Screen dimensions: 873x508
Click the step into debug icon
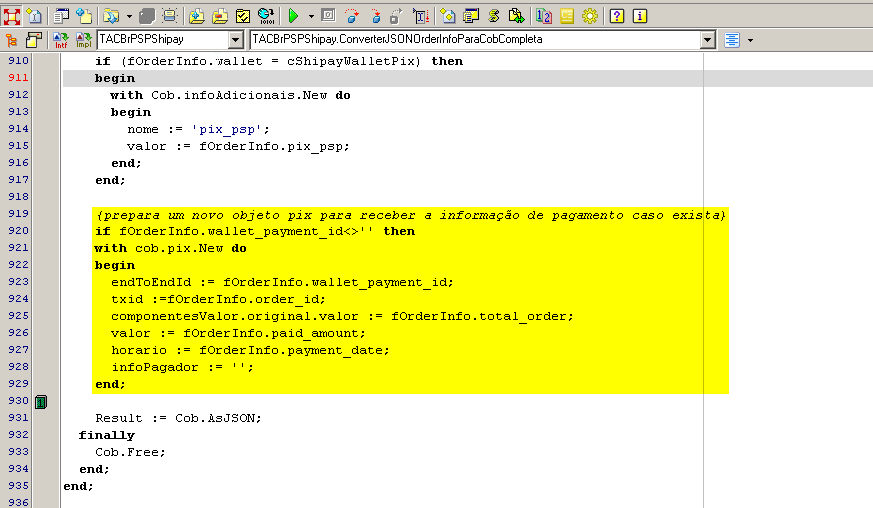click(x=376, y=16)
